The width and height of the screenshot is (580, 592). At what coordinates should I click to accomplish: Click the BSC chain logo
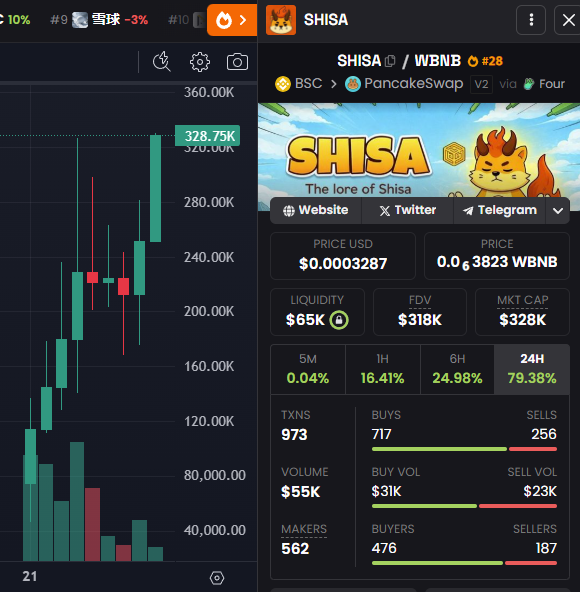pos(283,84)
